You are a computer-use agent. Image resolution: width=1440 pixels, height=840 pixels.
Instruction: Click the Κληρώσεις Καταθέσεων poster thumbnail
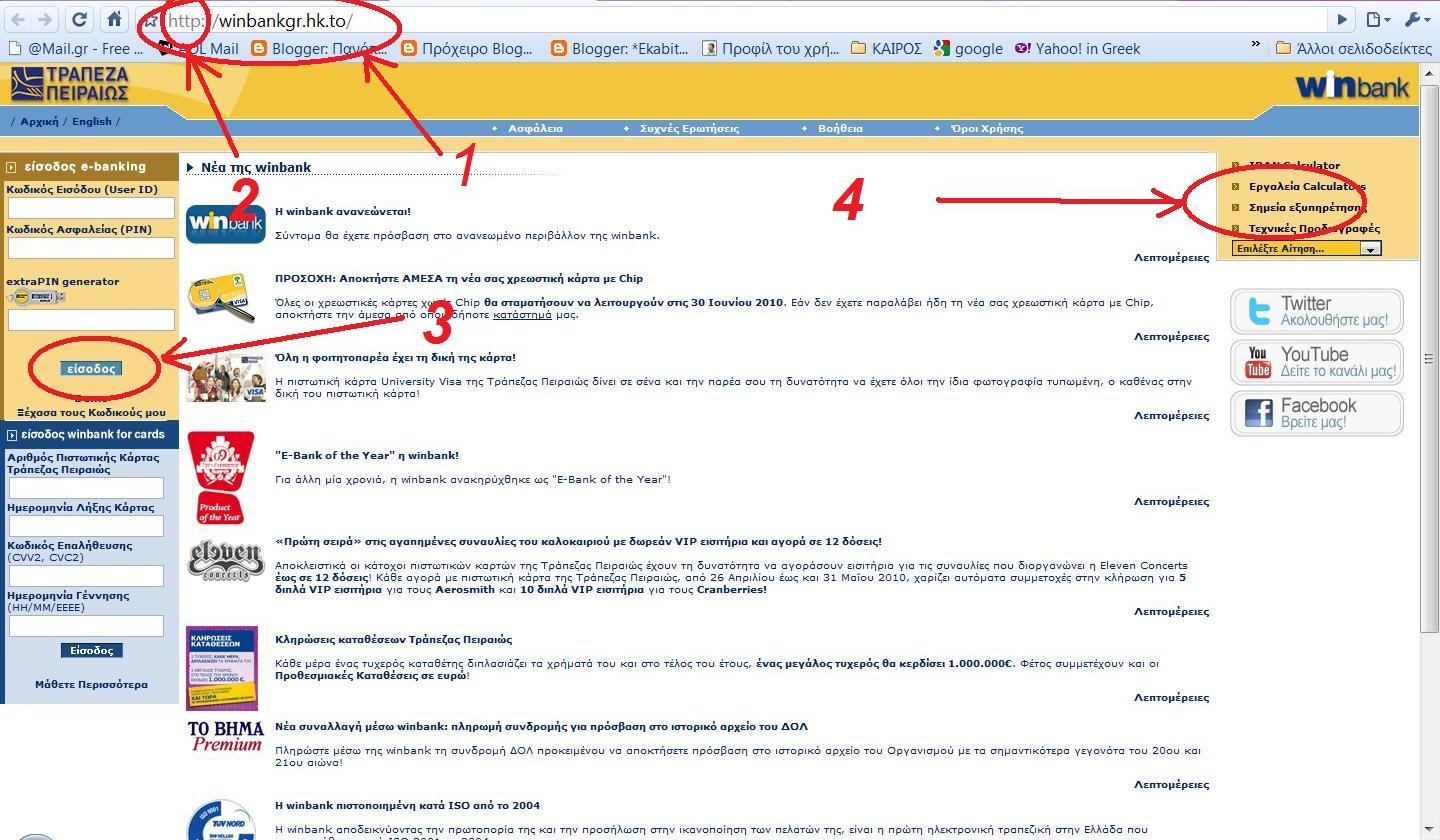(222, 668)
